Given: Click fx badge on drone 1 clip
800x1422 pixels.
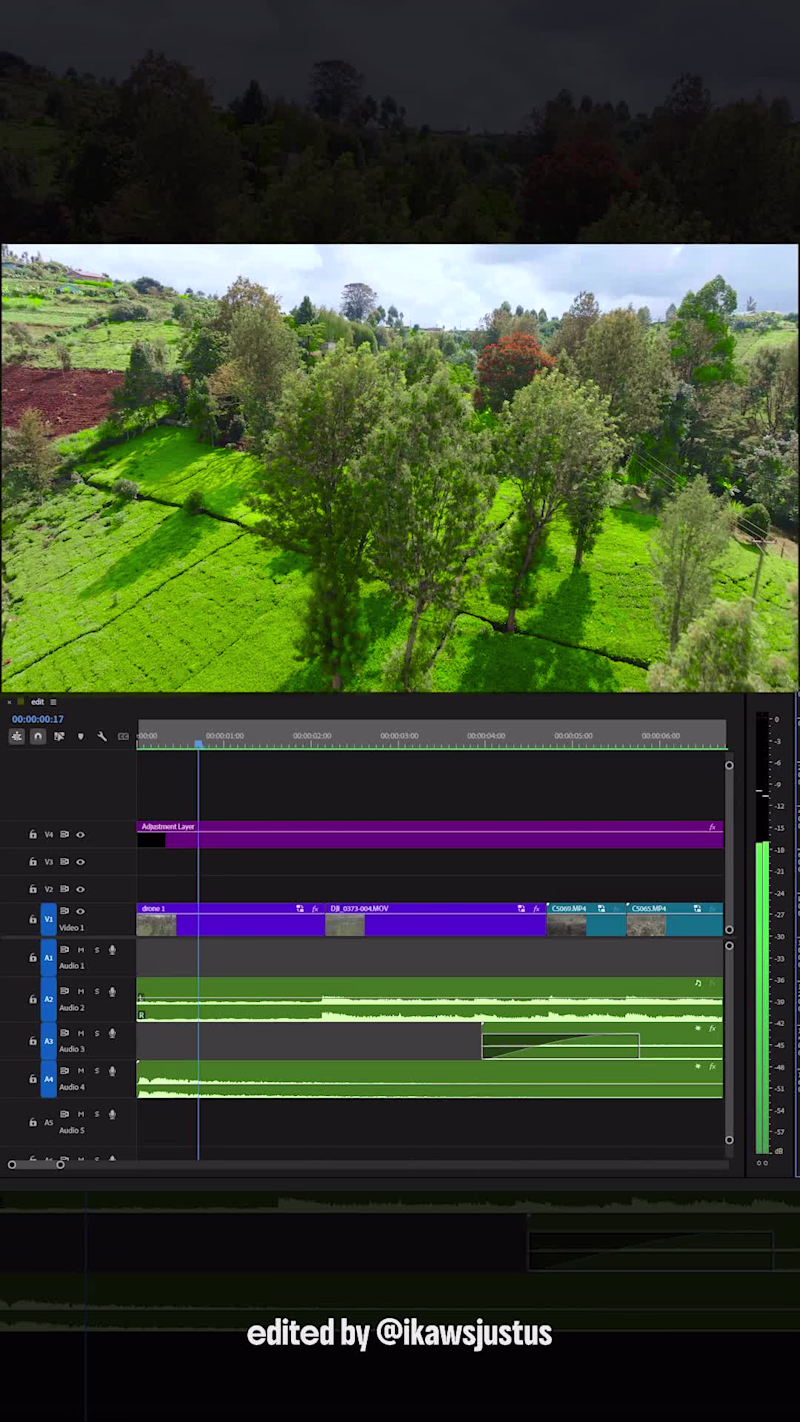Looking at the screenshot, I should [x=315, y=909].
